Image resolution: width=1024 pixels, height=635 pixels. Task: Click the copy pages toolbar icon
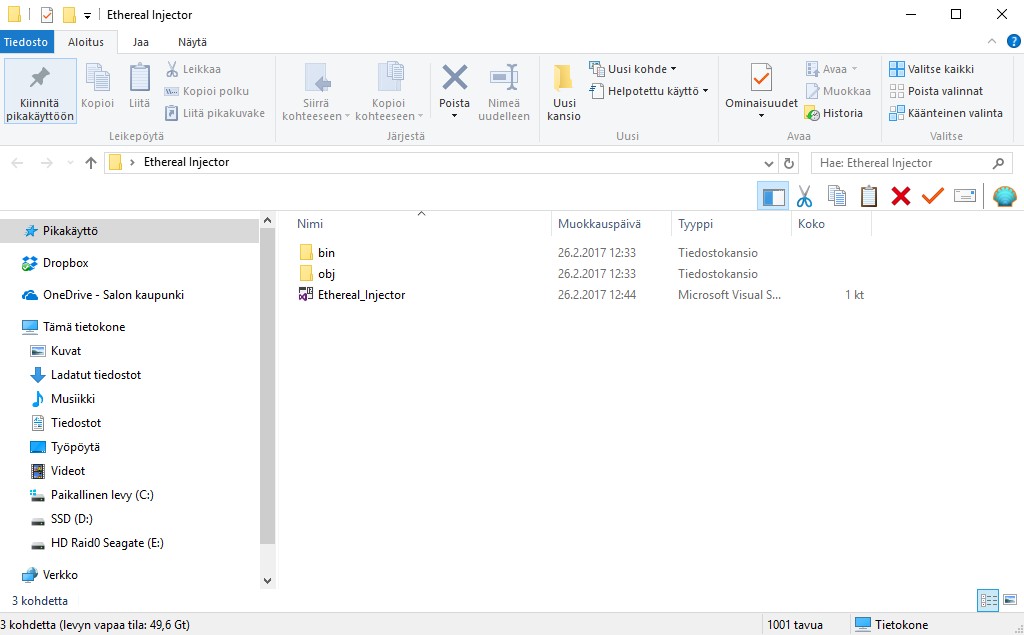837,196
